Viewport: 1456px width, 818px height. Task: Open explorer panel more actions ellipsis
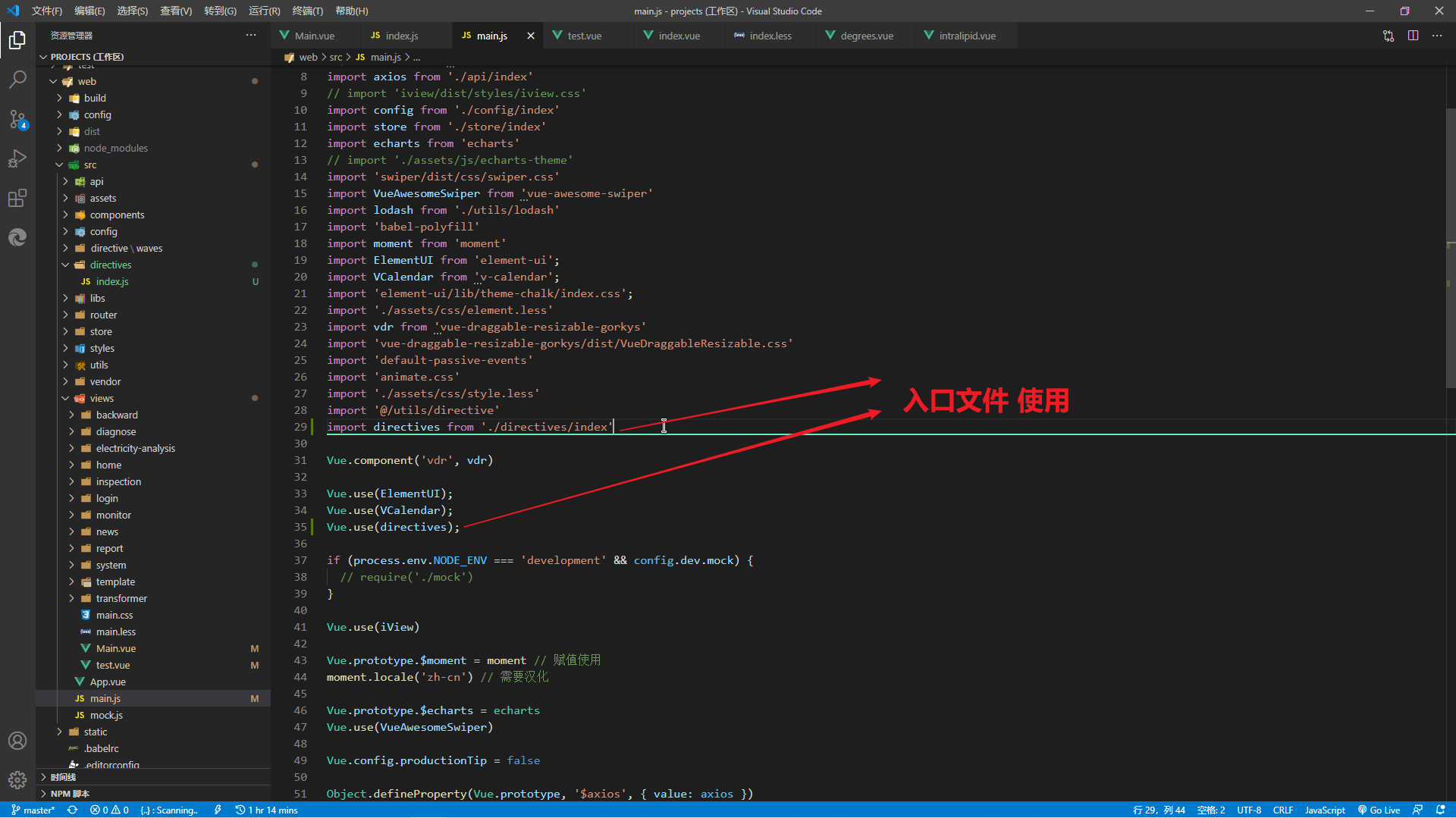251,36
